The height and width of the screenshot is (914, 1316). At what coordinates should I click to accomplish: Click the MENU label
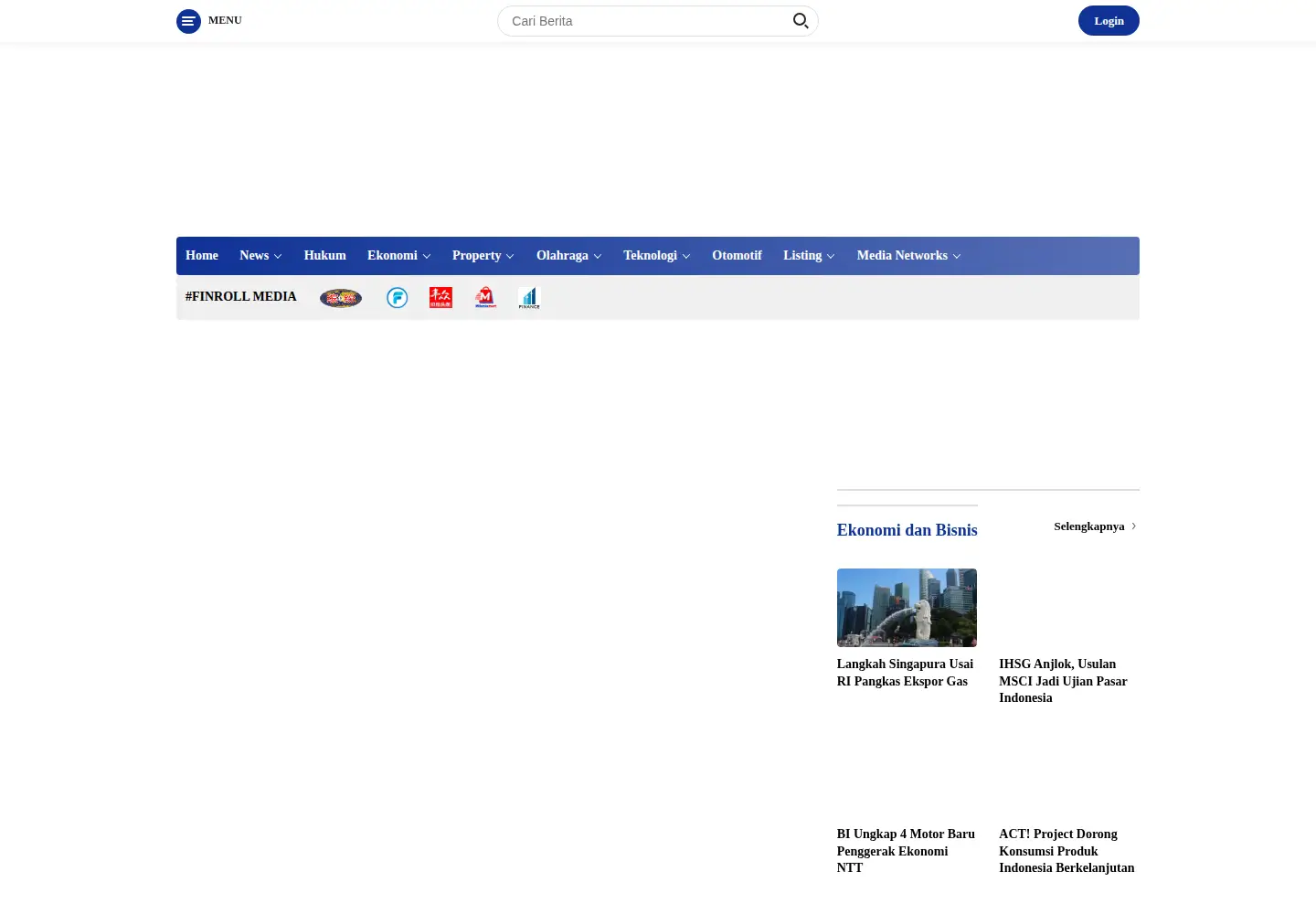point(225,20)
